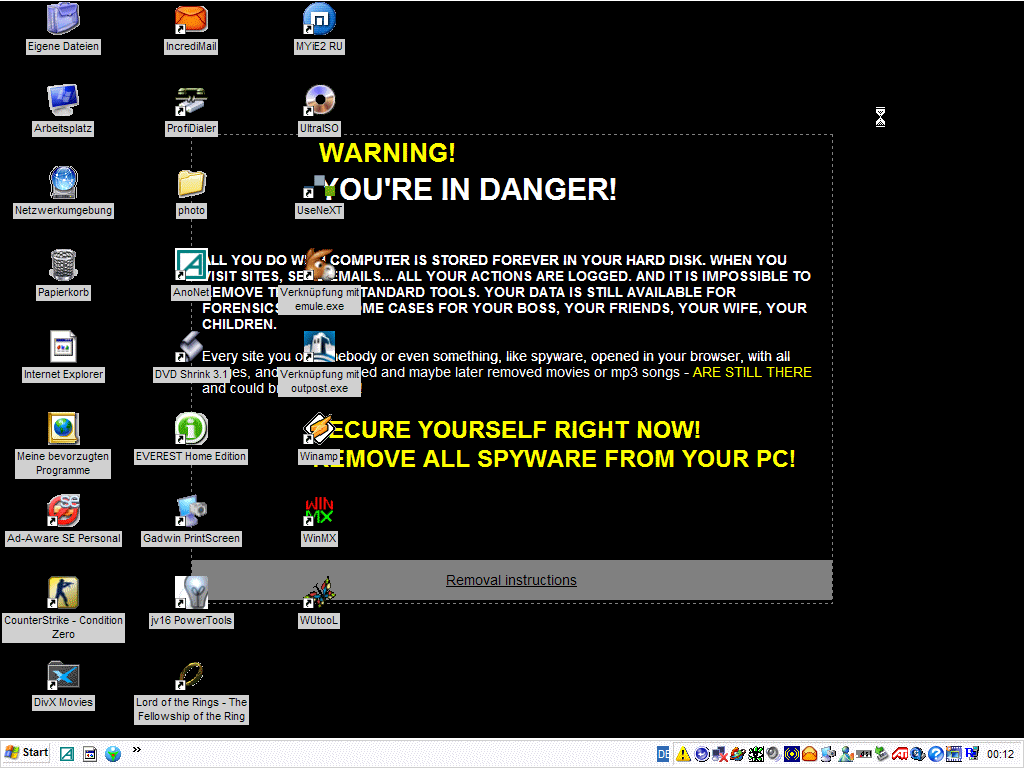Expand hidden quick launch items chevron

(x=136, y=750)
